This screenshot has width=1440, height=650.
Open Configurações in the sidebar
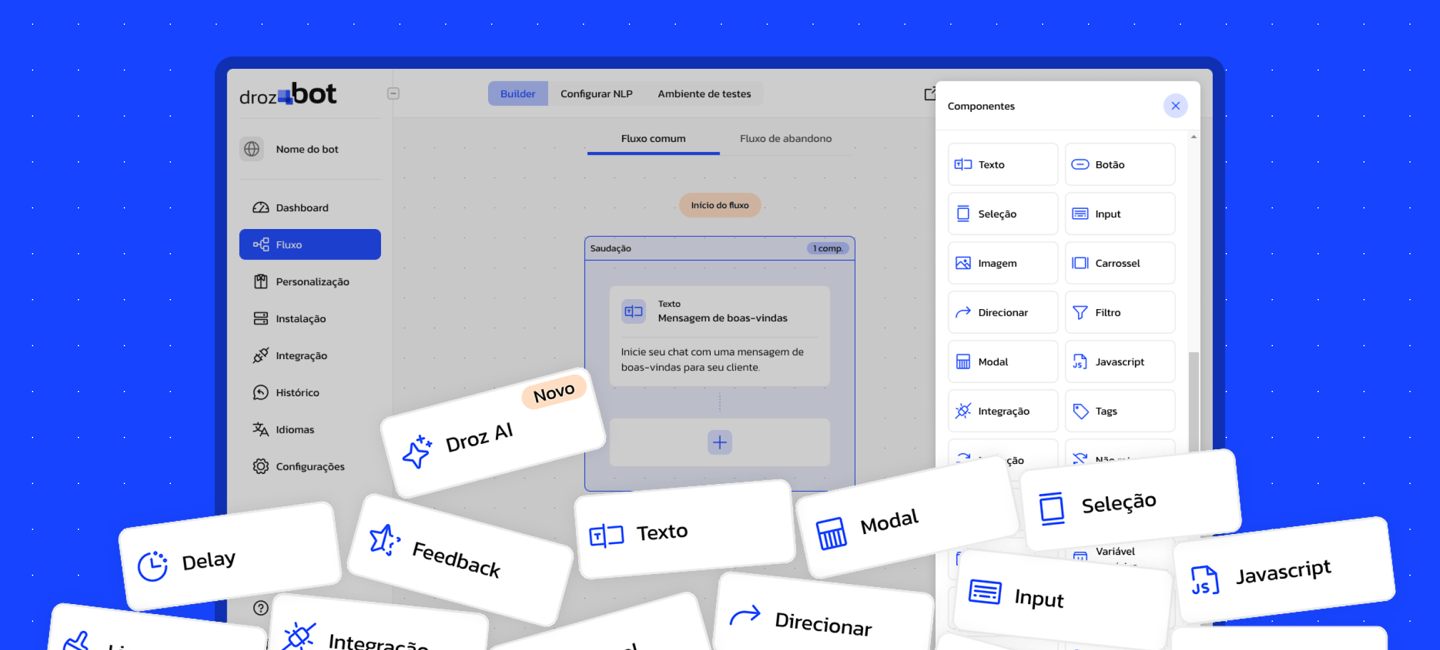(x=309, y=467)
